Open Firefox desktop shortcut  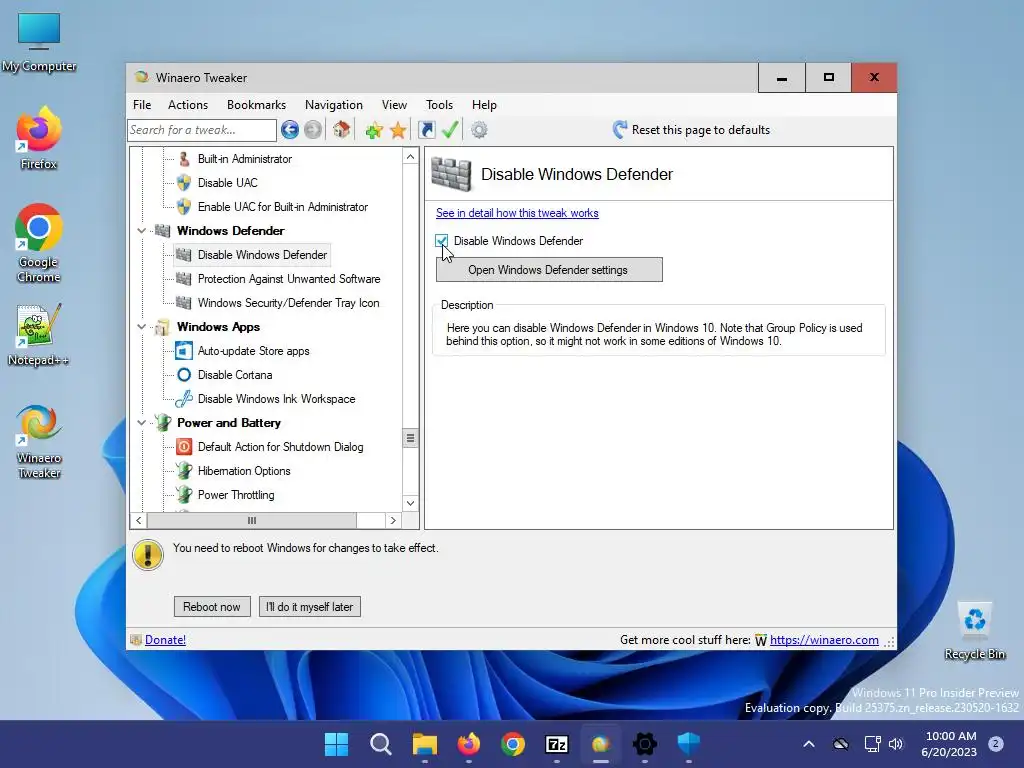[39, 138]
